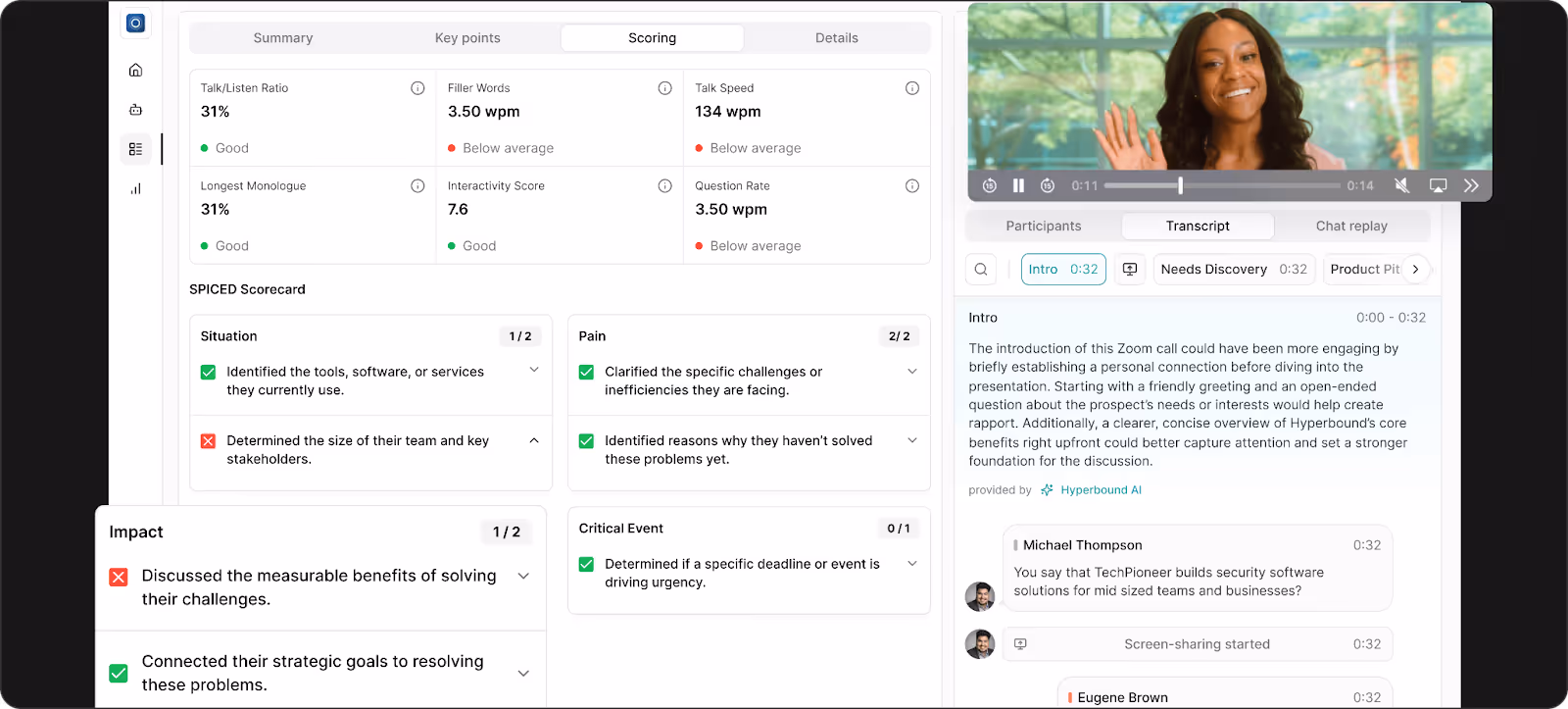This screenshot has height=709, width=1568.
Task: Select the Critical Event score 0 / 1 badge
Action: pos(899,529)
